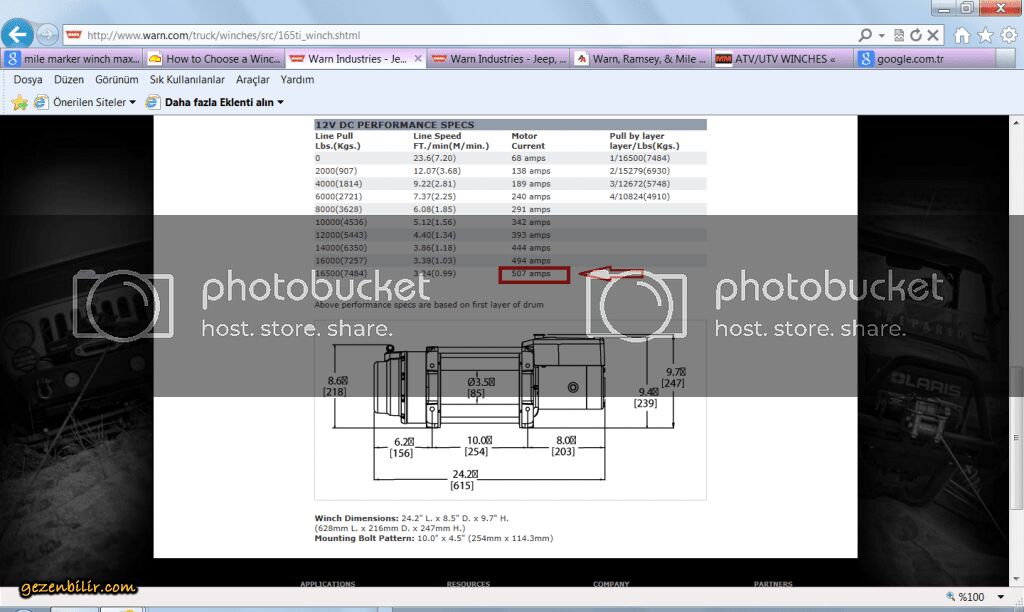Open the Tools gear icon

1008,35
